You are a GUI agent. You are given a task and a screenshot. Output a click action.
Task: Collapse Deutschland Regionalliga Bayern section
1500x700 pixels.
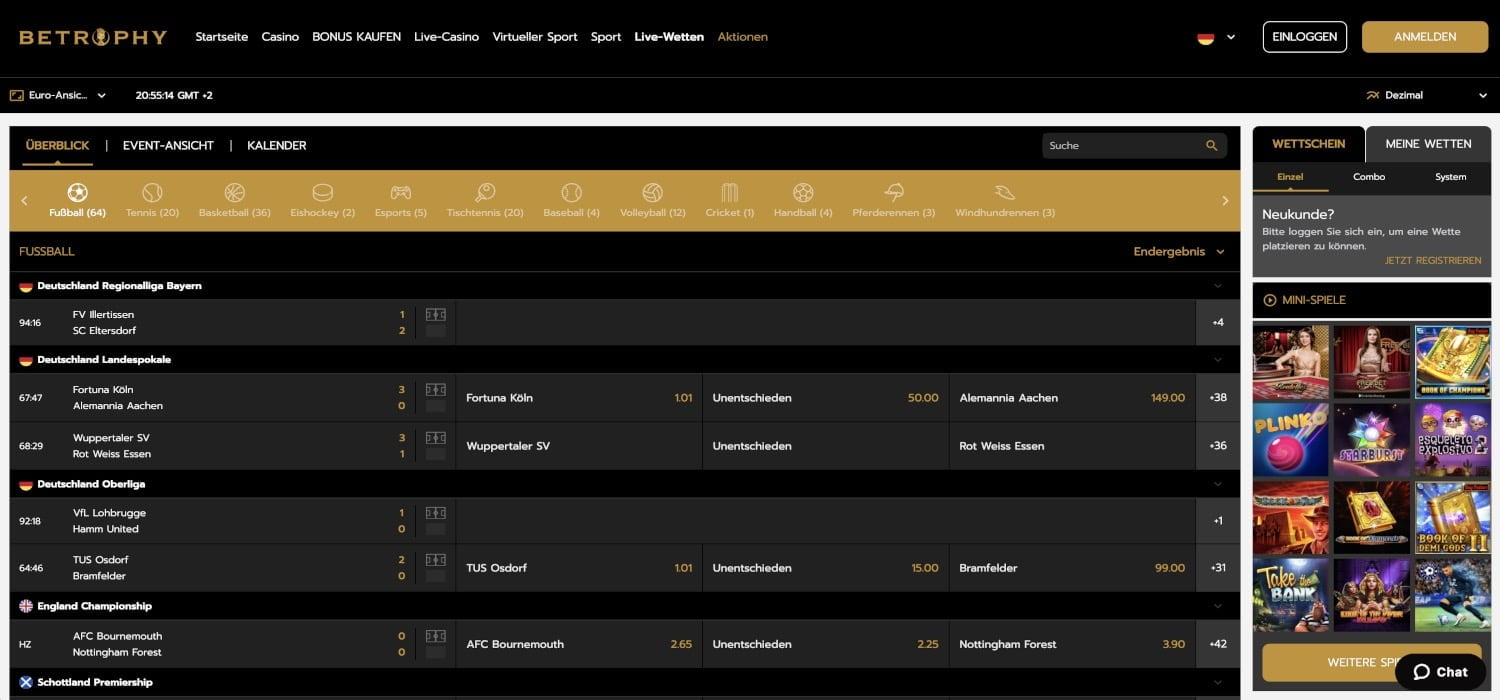point(1217,286)
